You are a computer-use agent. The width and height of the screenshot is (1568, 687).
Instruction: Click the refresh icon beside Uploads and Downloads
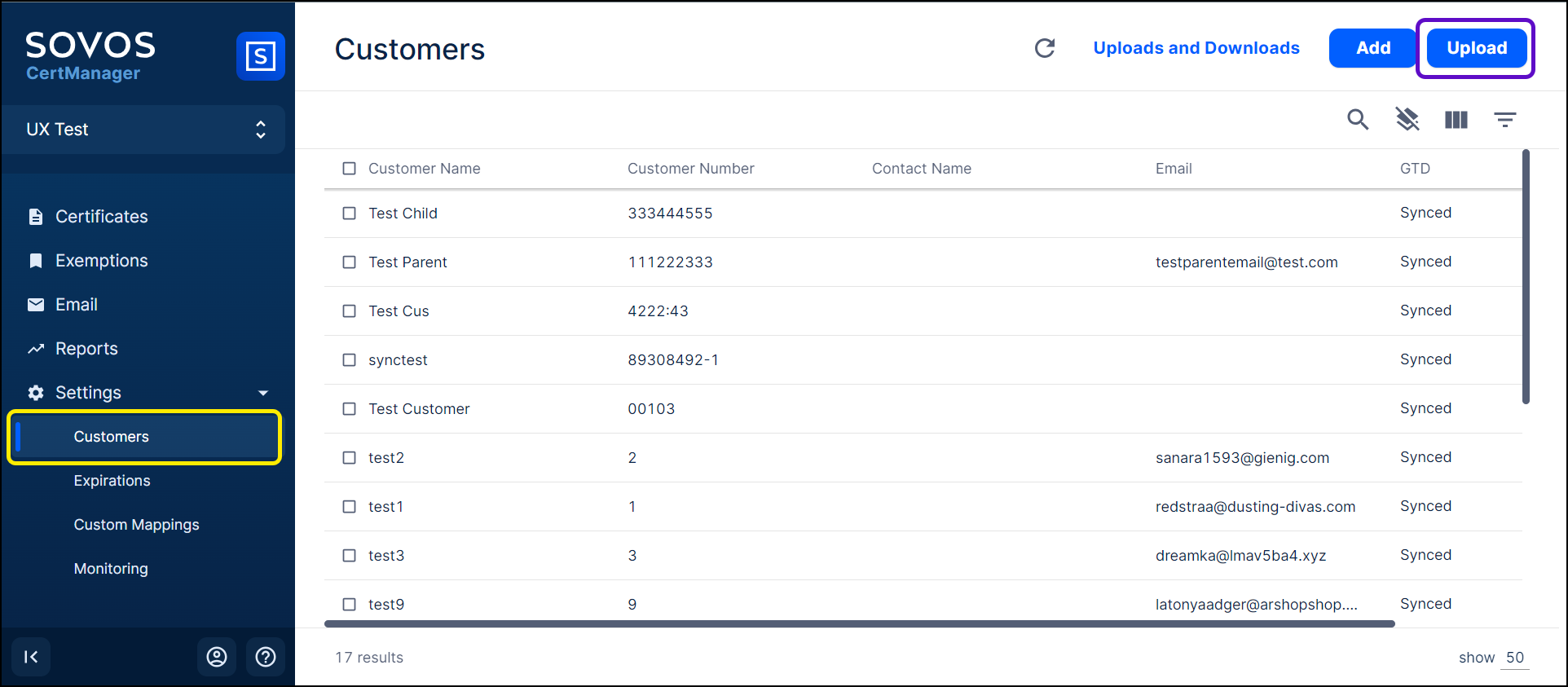point(1044,48)
